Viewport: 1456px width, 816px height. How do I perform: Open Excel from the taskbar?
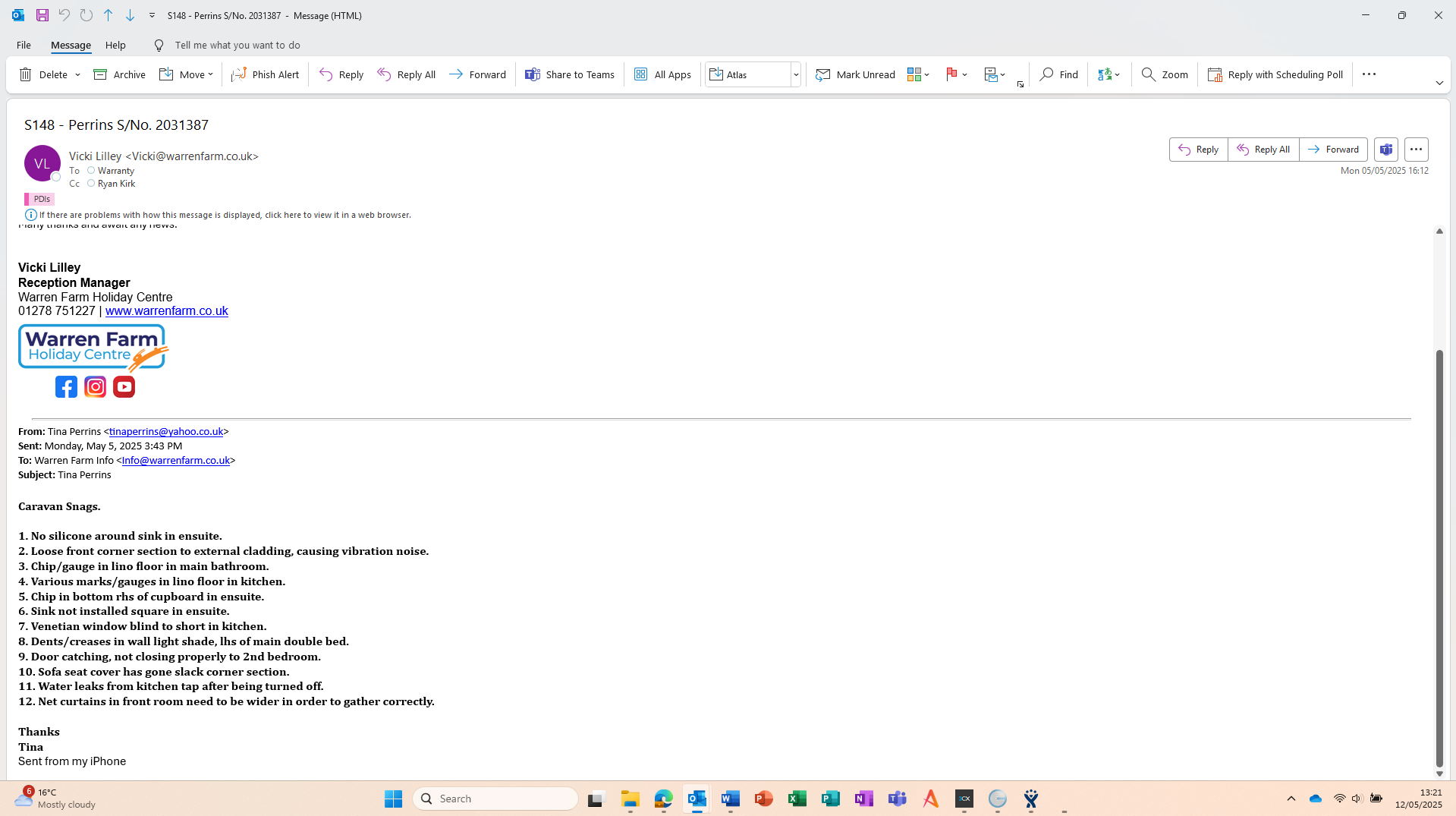pos(797,799)
